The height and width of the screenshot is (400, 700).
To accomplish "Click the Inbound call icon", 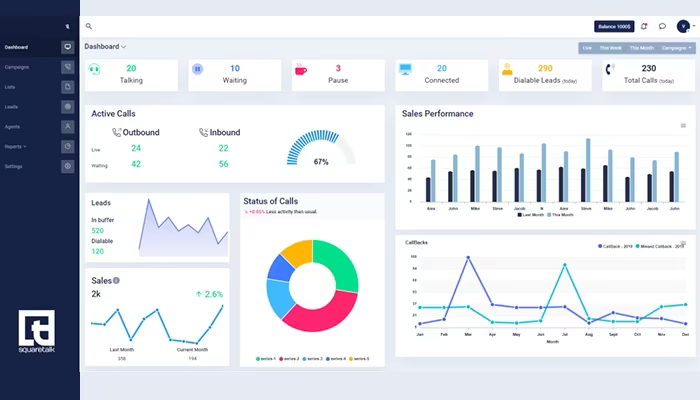I will [x=203, y=133].
